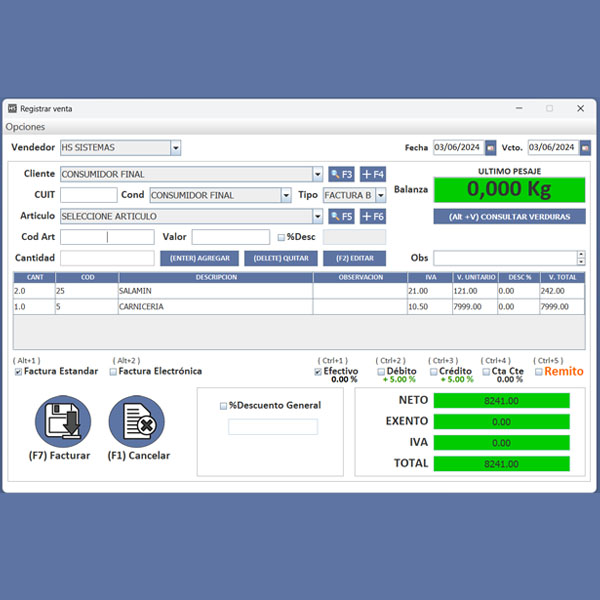Viewport: 600px width, 600px height.
Task: Enable the Factura Electrónica checkbox
Action: click(x=112, y=372)
